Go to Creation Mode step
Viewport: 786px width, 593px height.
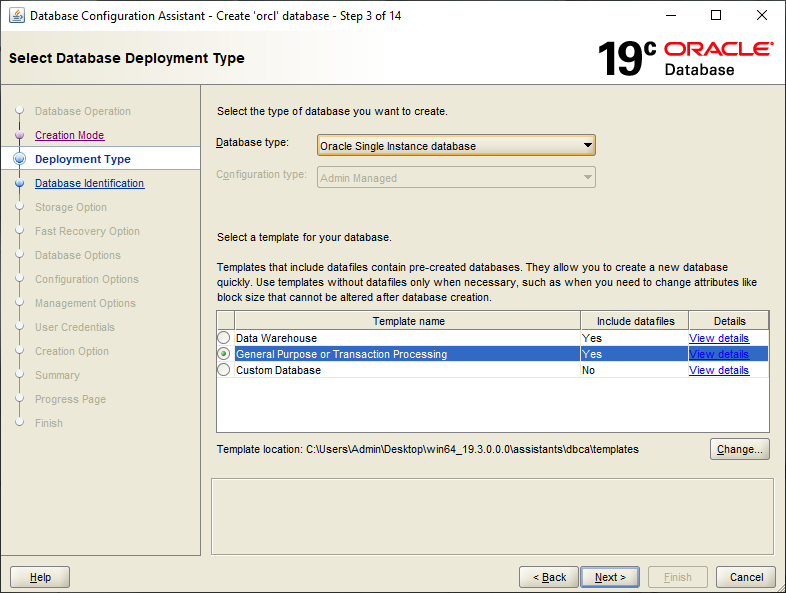69,135
